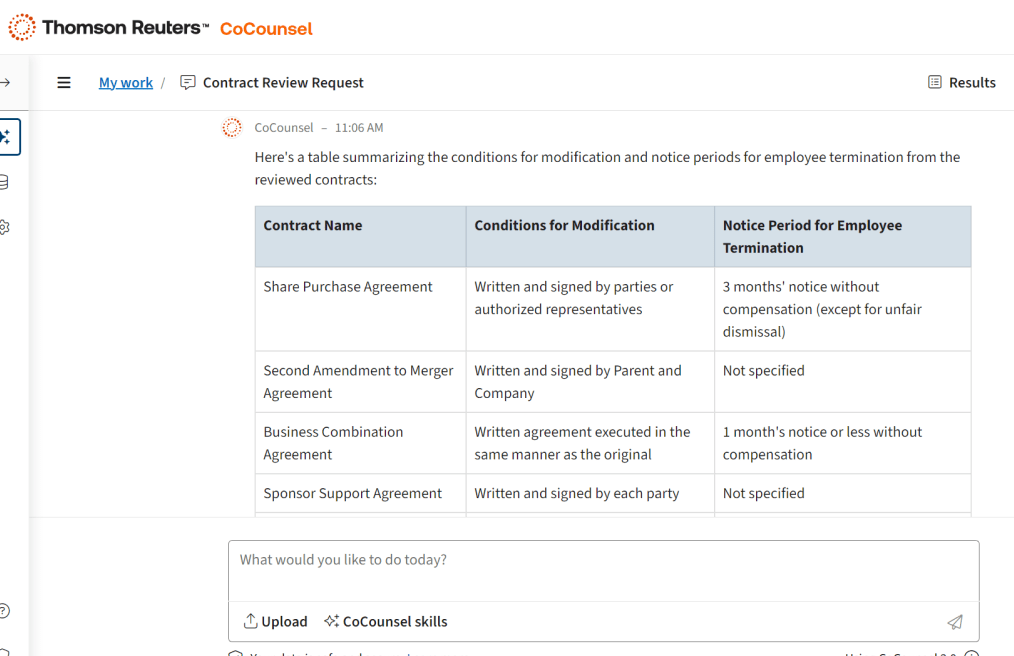Click the Thomson Reuters CoCounsel logo
Screen dimensions: 1014x656
[x=161, y=28]
